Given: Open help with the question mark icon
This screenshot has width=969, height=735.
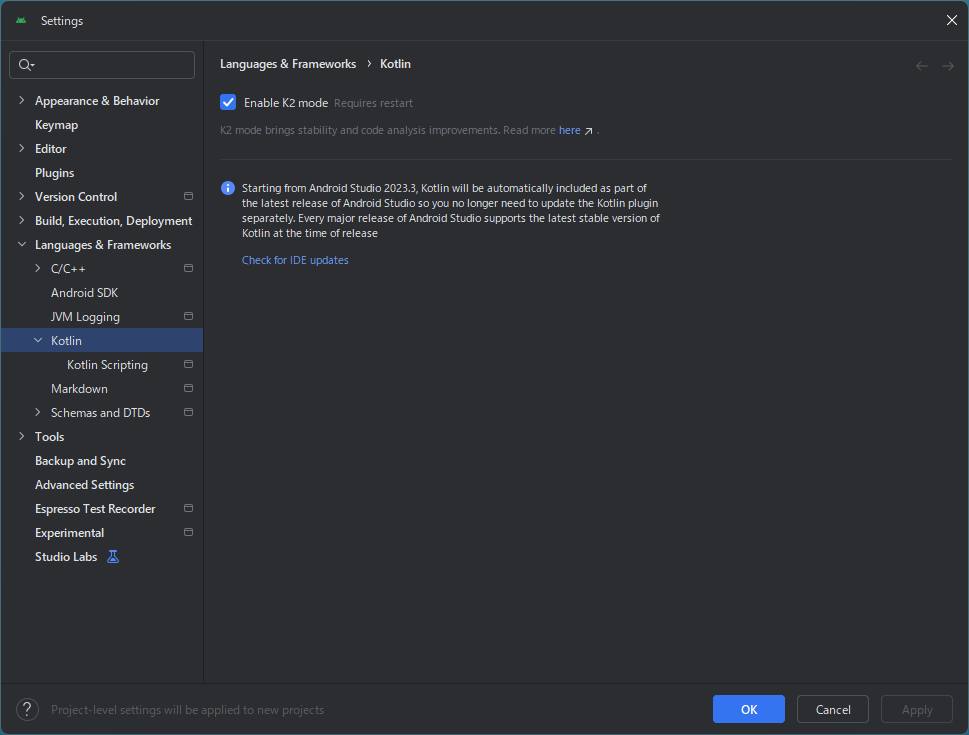Looking at the screenshot, I should (27, 710).
